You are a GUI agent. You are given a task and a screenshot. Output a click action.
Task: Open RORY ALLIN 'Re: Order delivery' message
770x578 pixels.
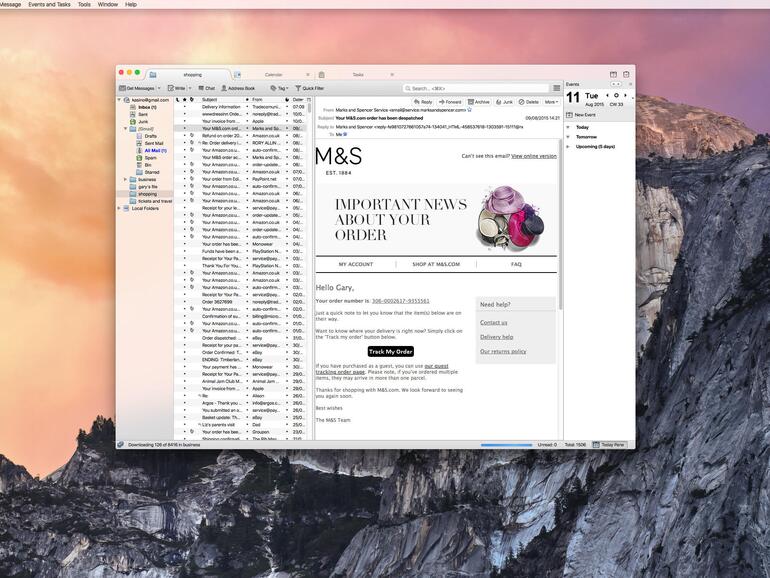coord(240,143)
